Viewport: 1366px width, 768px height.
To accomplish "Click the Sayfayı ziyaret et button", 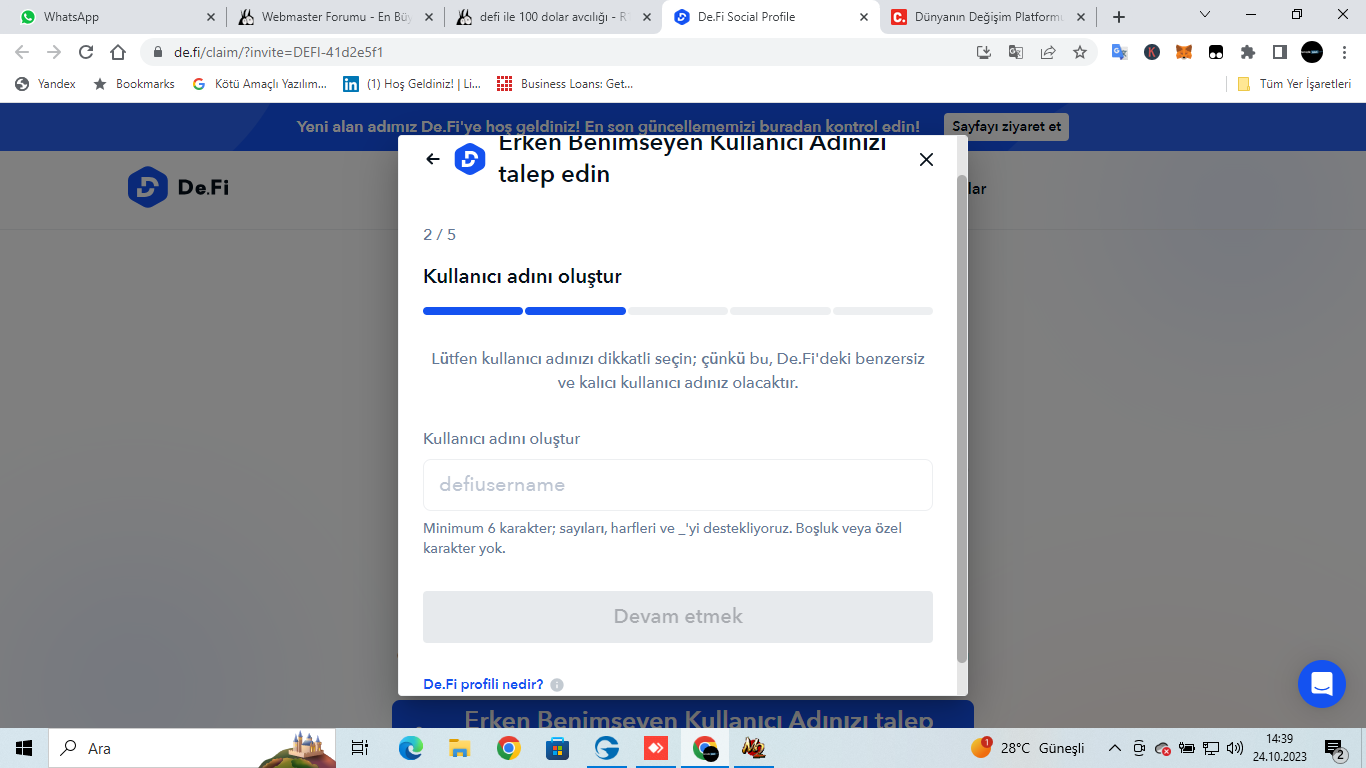I will (x=1006, y=127).
